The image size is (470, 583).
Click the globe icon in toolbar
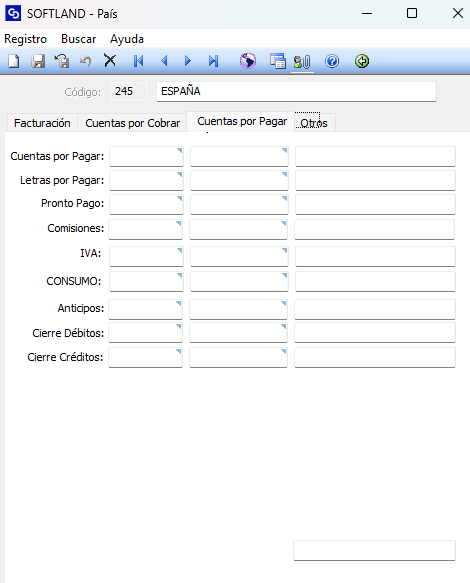(x=248, y=61)
